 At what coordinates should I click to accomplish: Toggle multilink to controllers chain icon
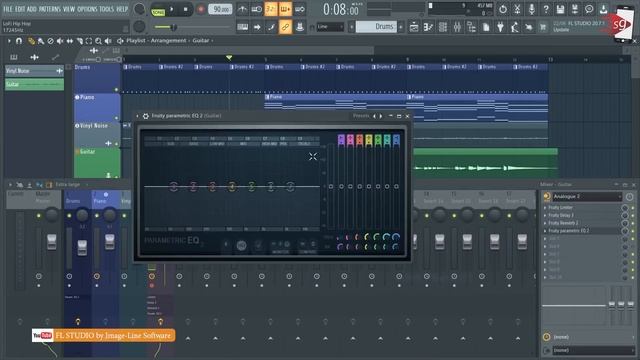[x=285, y=27]
